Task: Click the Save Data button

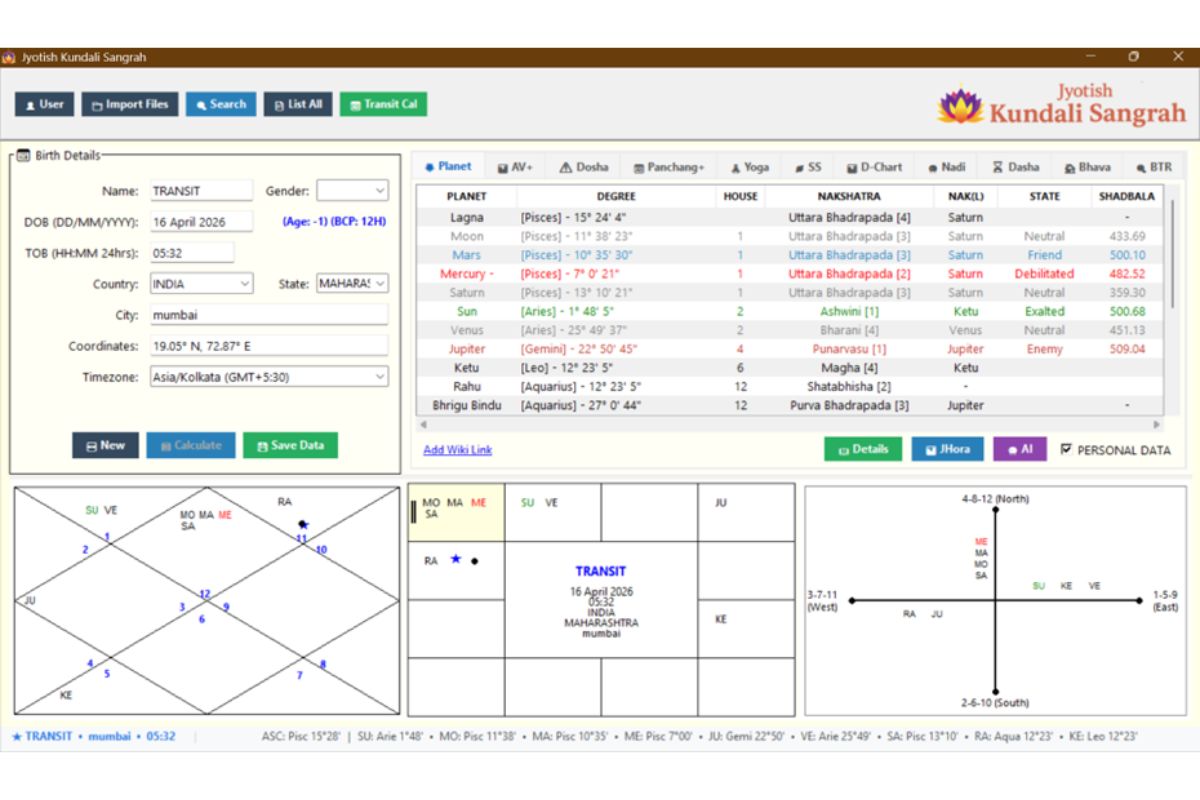Action: [290, 446]
